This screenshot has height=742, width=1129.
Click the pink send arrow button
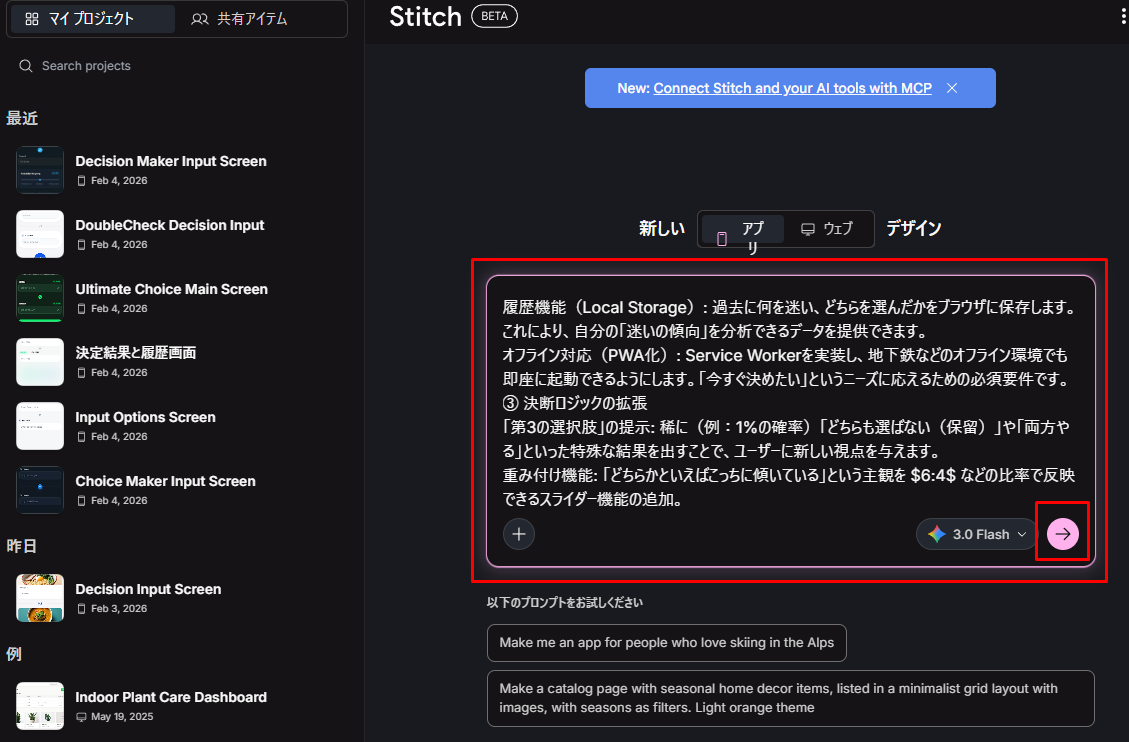1063,534
